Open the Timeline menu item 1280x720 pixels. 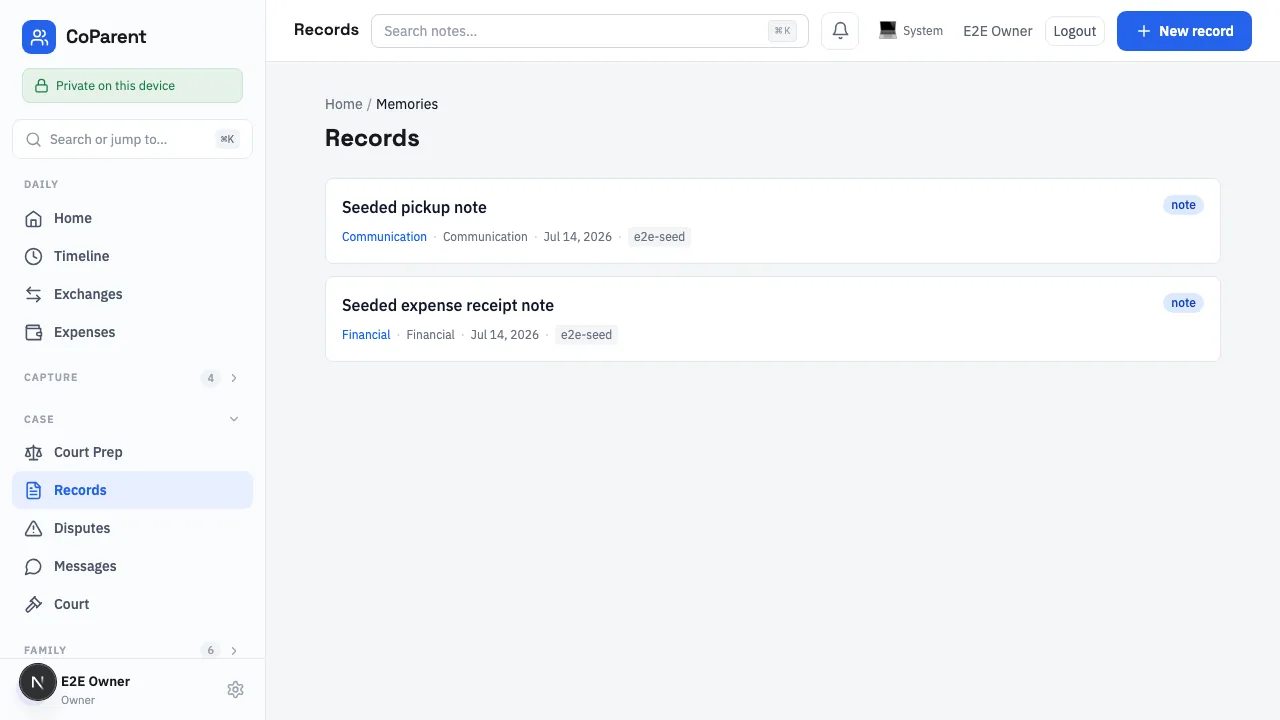tap(132, 256)
